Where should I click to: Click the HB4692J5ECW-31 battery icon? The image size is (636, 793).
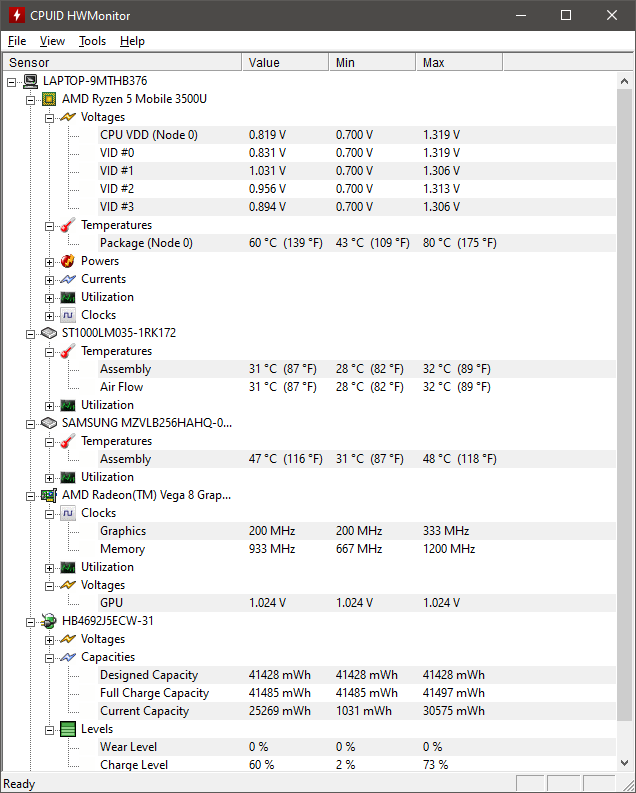click(x=49, y=621)
